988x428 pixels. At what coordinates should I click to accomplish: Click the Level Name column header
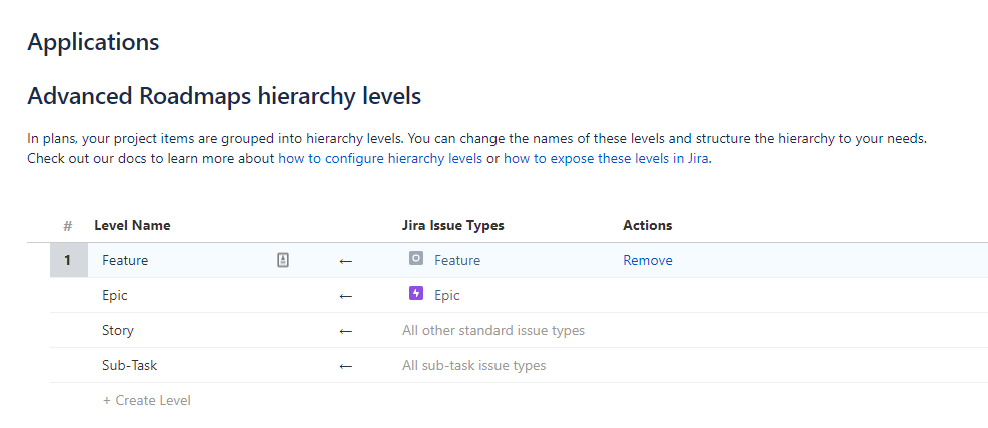pyautogui.click(x=132, y=225)
